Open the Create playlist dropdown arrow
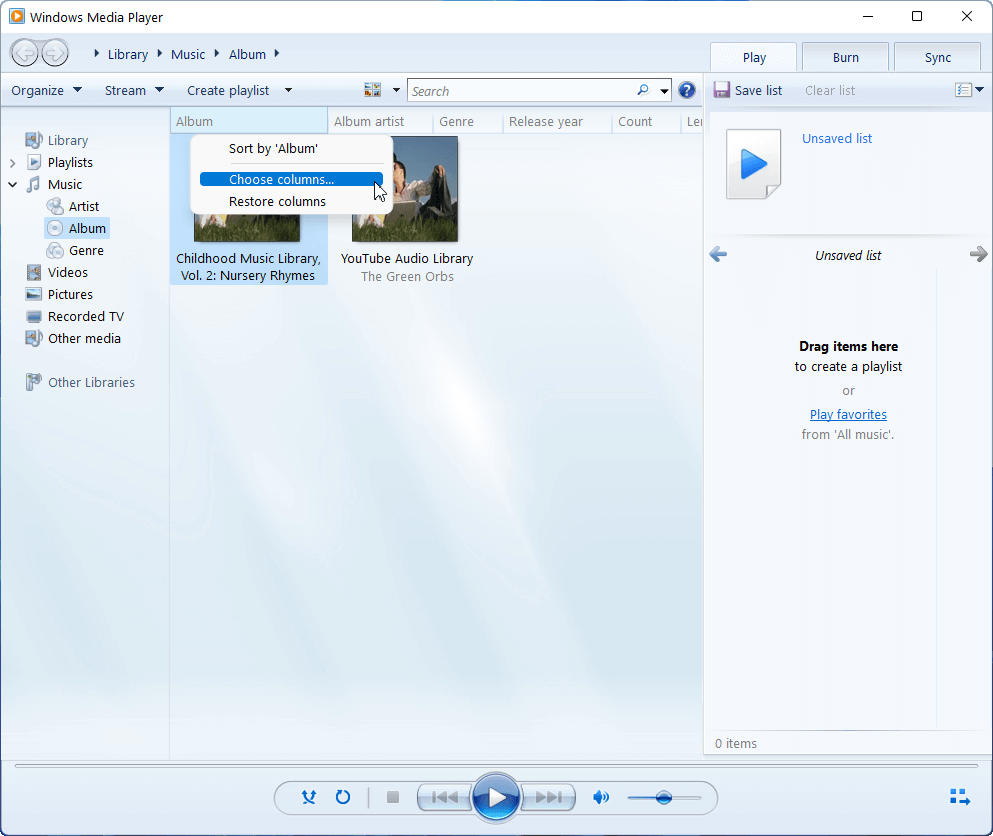Image resolution: width=993 pixels, height=836 pixels. 288,90
